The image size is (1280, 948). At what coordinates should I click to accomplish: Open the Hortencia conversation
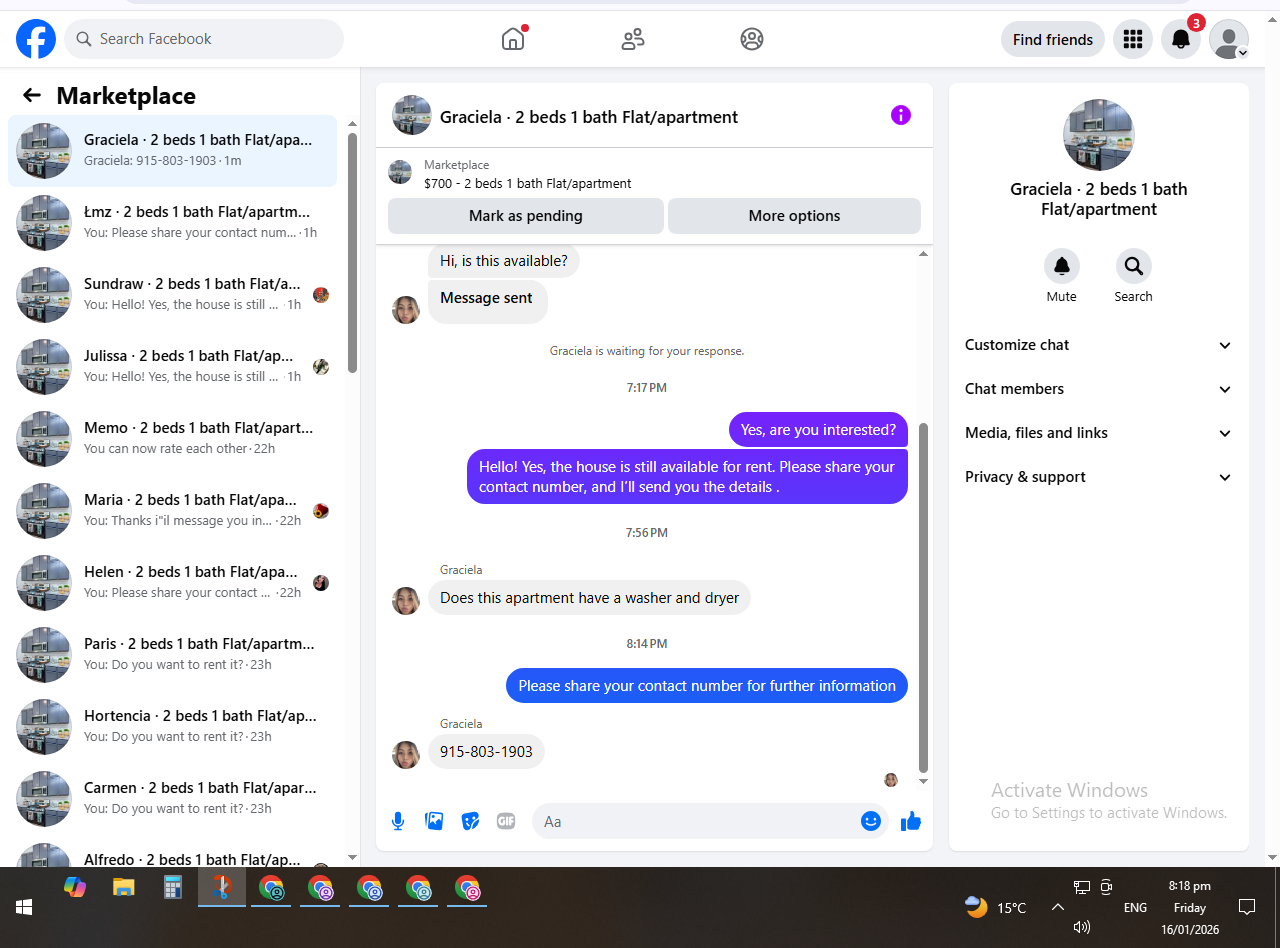tap(172, 727)
